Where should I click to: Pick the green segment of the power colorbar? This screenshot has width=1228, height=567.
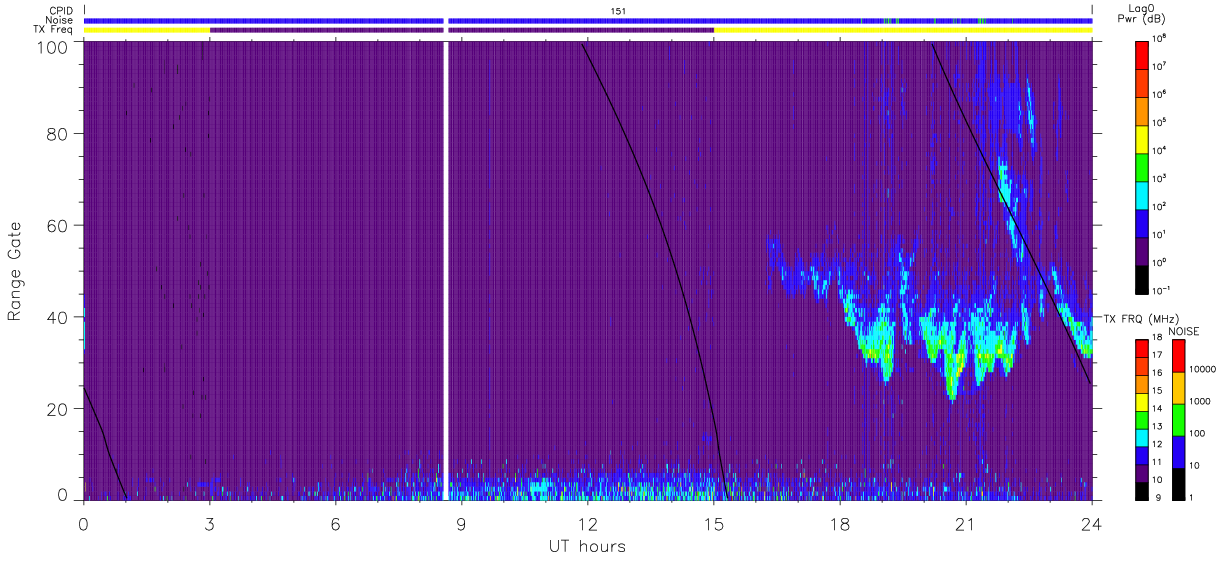click(x=1143, y=165)
